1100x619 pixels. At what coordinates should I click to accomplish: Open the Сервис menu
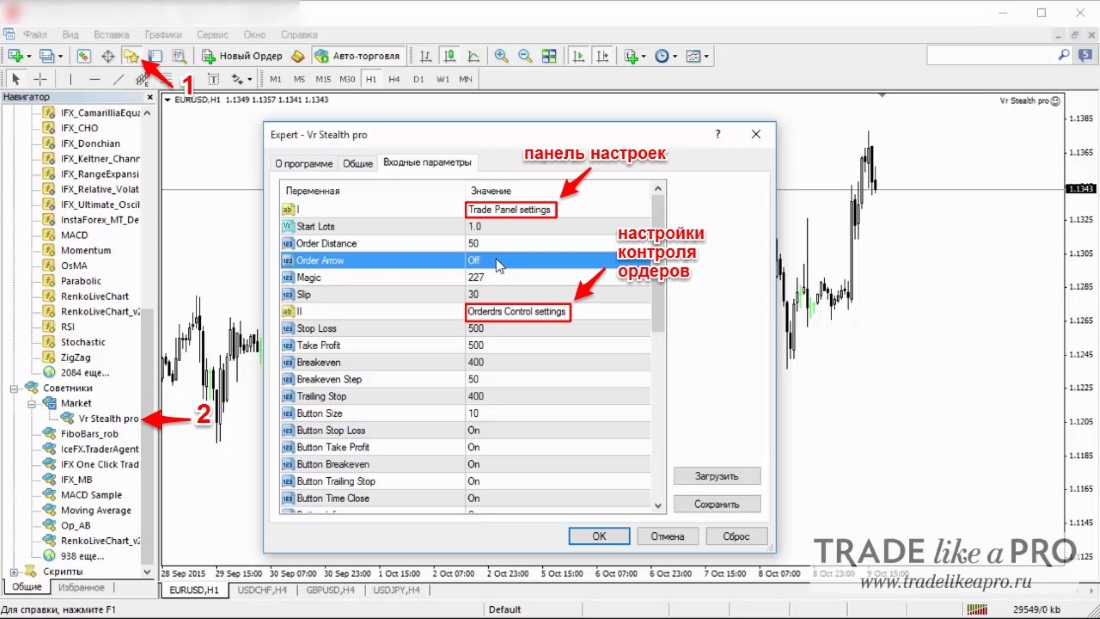click(x=212, y=34)
